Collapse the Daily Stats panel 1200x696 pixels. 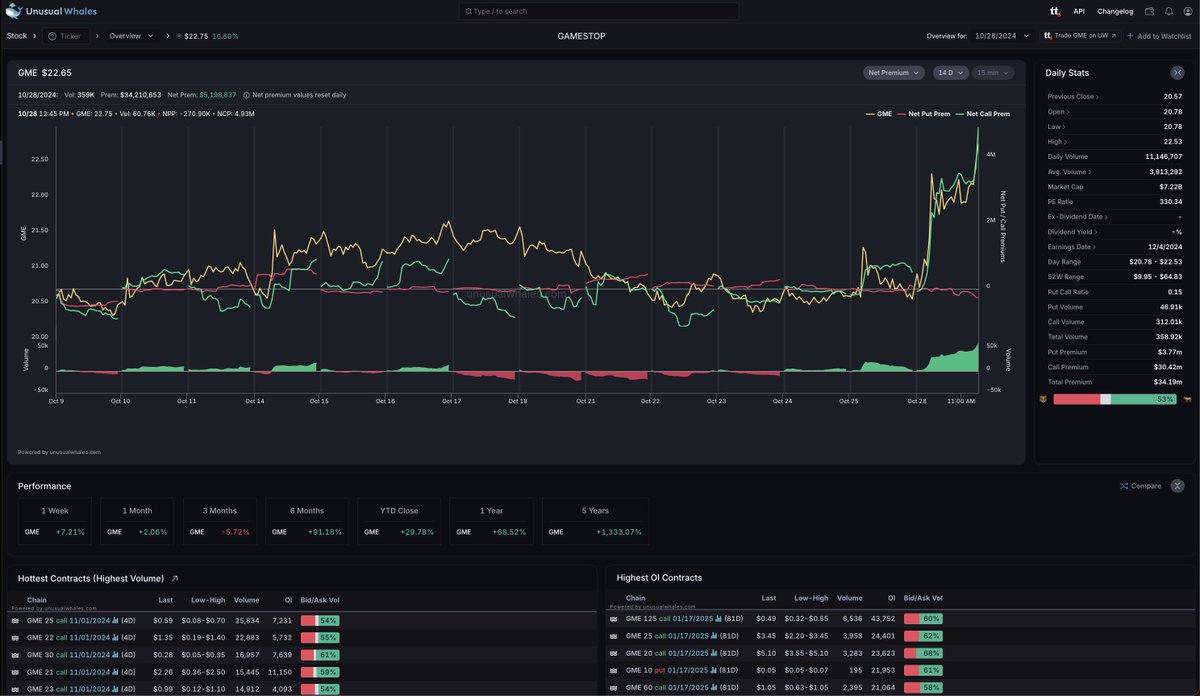(x=1177, y=73)
